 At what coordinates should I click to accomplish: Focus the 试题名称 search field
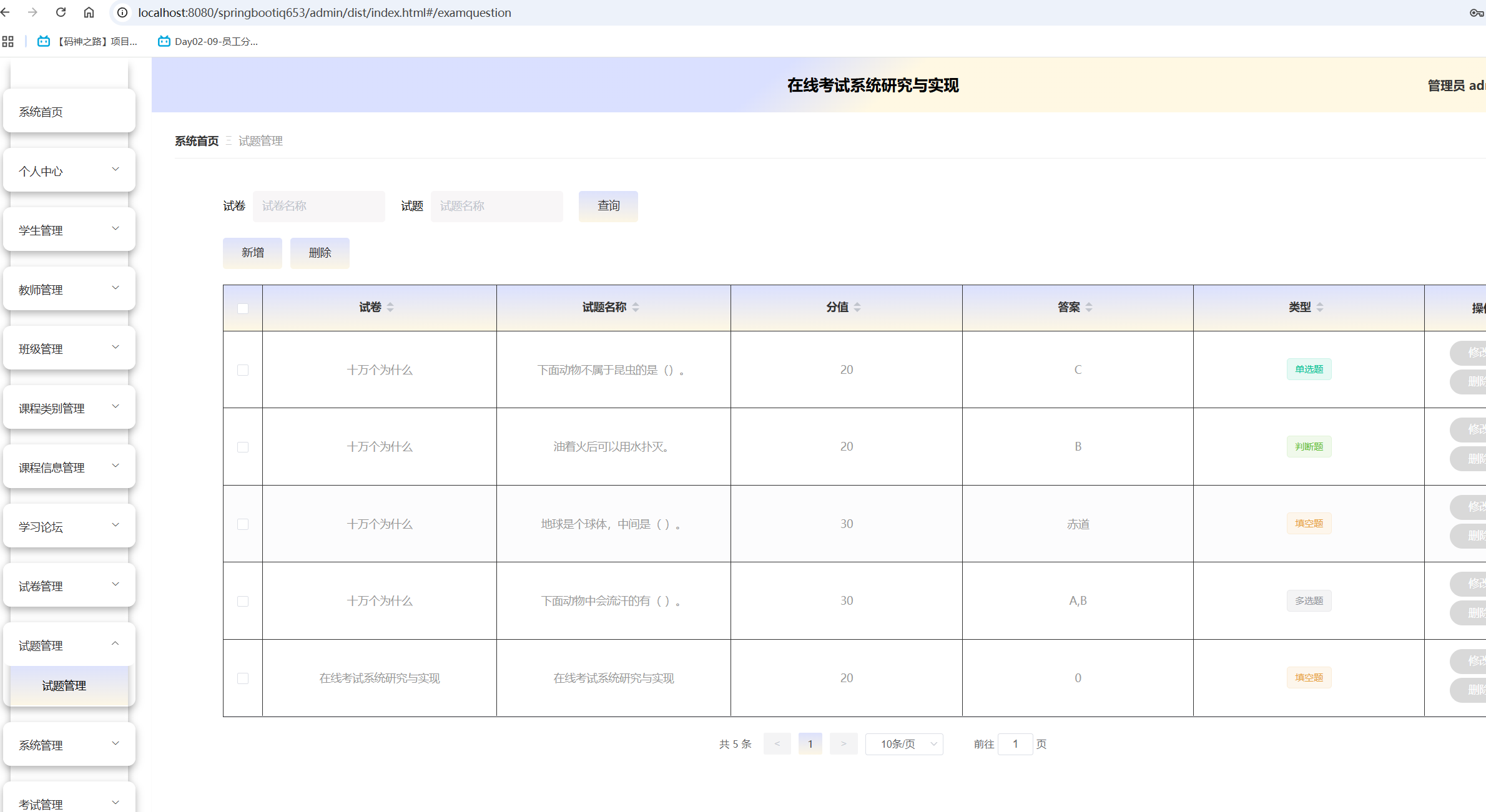497,206
